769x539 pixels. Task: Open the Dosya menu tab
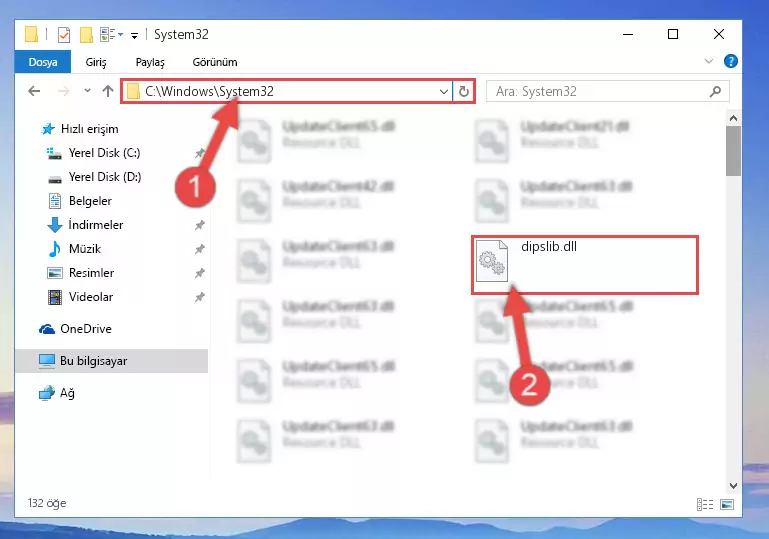pos(43,62)
